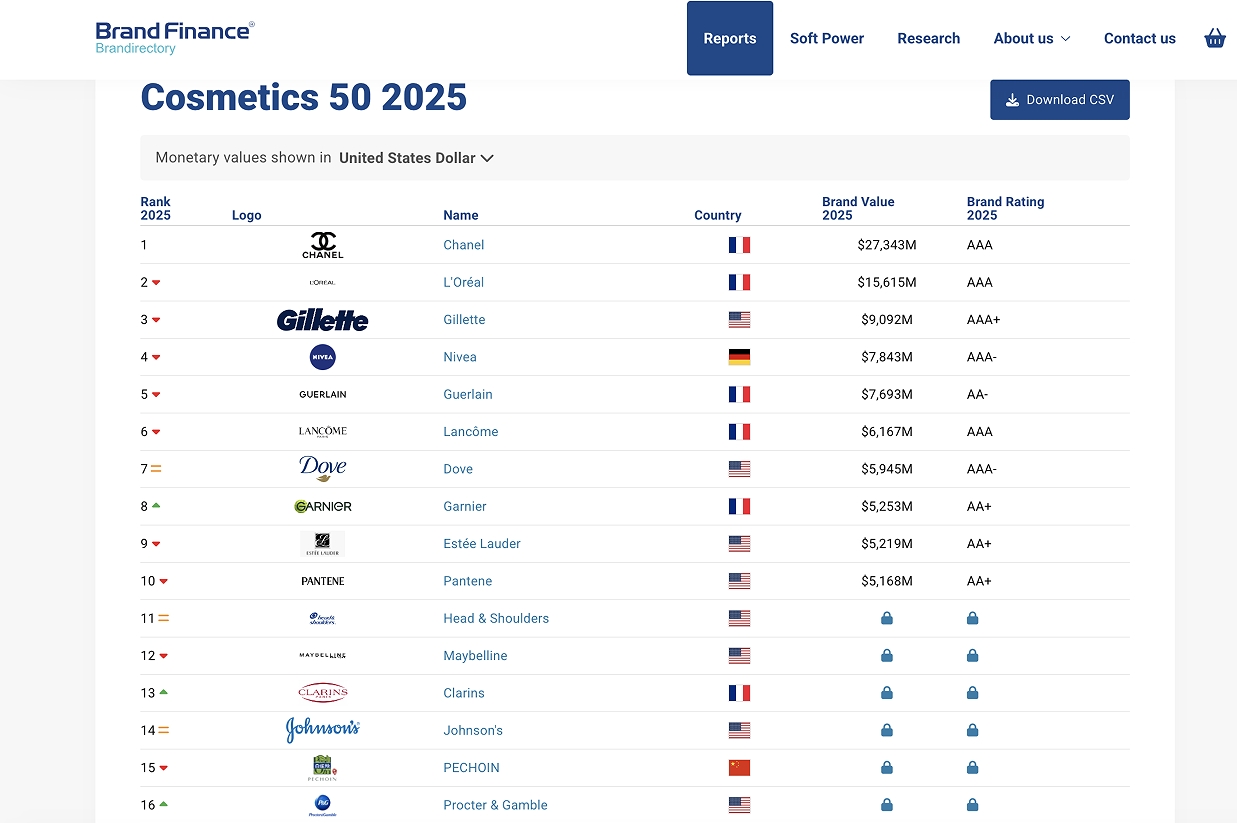Open Contact us page
This screenshot has width=1237, height=823.
1140,38
